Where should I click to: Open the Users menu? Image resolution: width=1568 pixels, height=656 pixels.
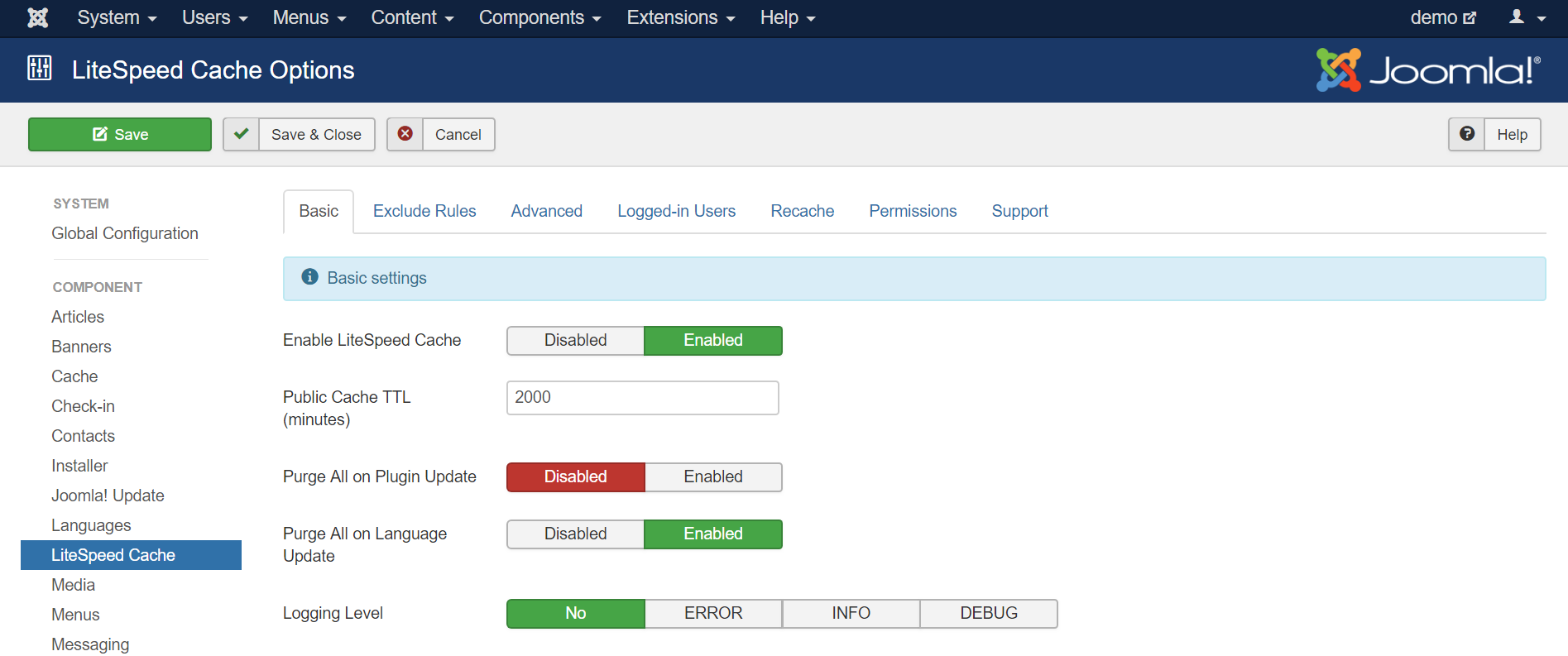214,17
